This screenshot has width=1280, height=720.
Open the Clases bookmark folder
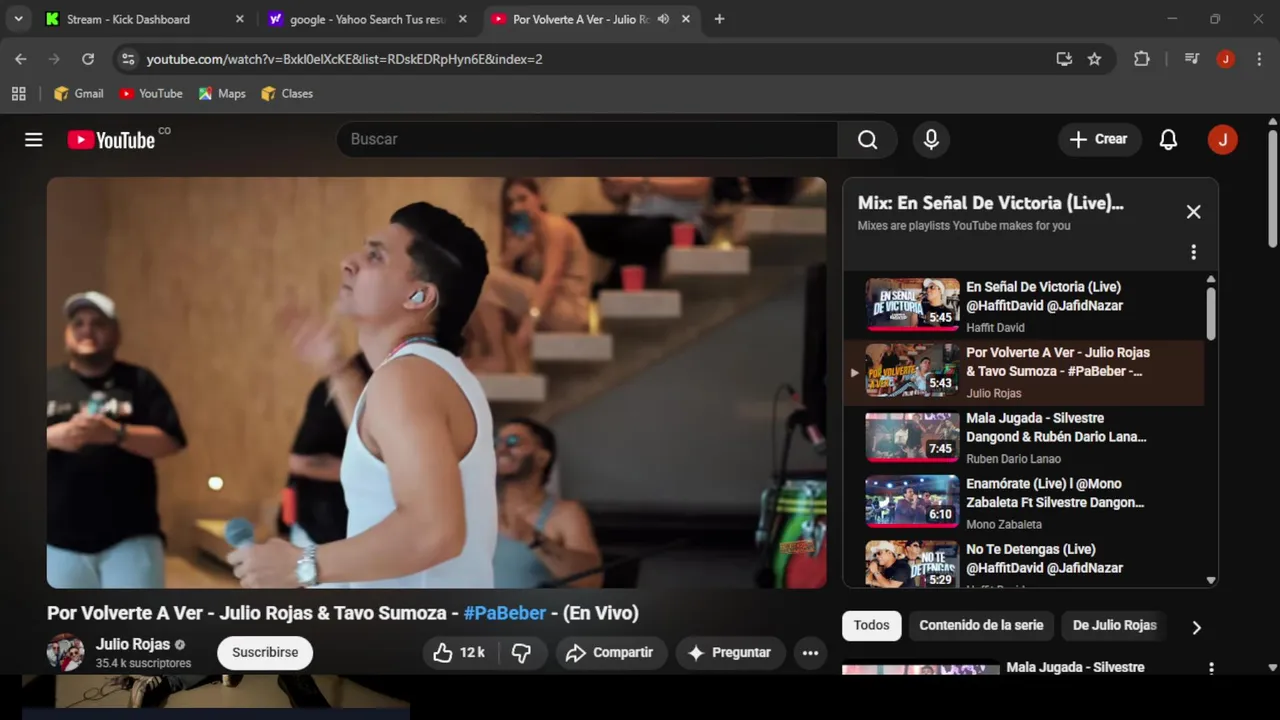[x=287, y=94]
